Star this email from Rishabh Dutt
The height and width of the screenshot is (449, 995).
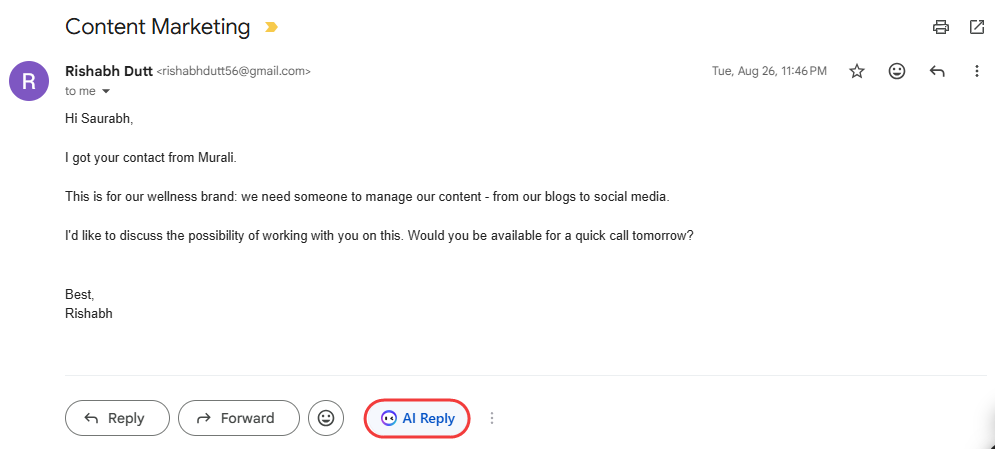click(x=857, y=71)
